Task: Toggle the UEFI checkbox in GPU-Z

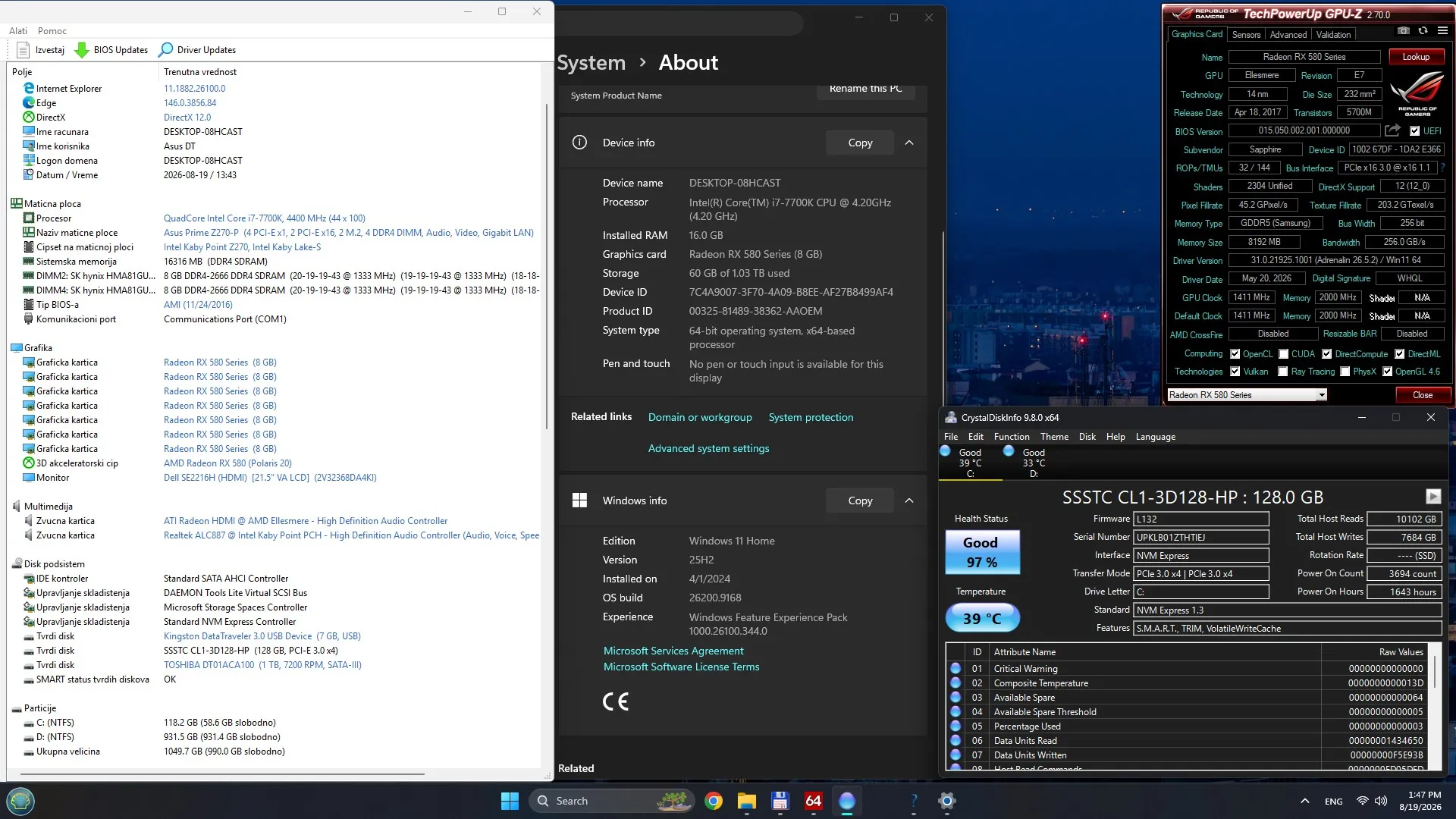Action: click(x=1414, y=131)
